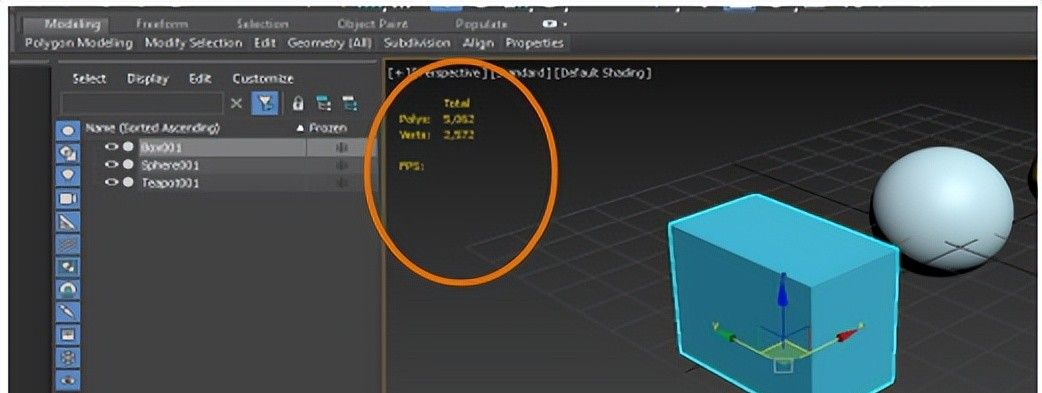Open Scene Explorer Select menu
The width and height of the screenshot is (1042, 393).
(x=89, y=78)
